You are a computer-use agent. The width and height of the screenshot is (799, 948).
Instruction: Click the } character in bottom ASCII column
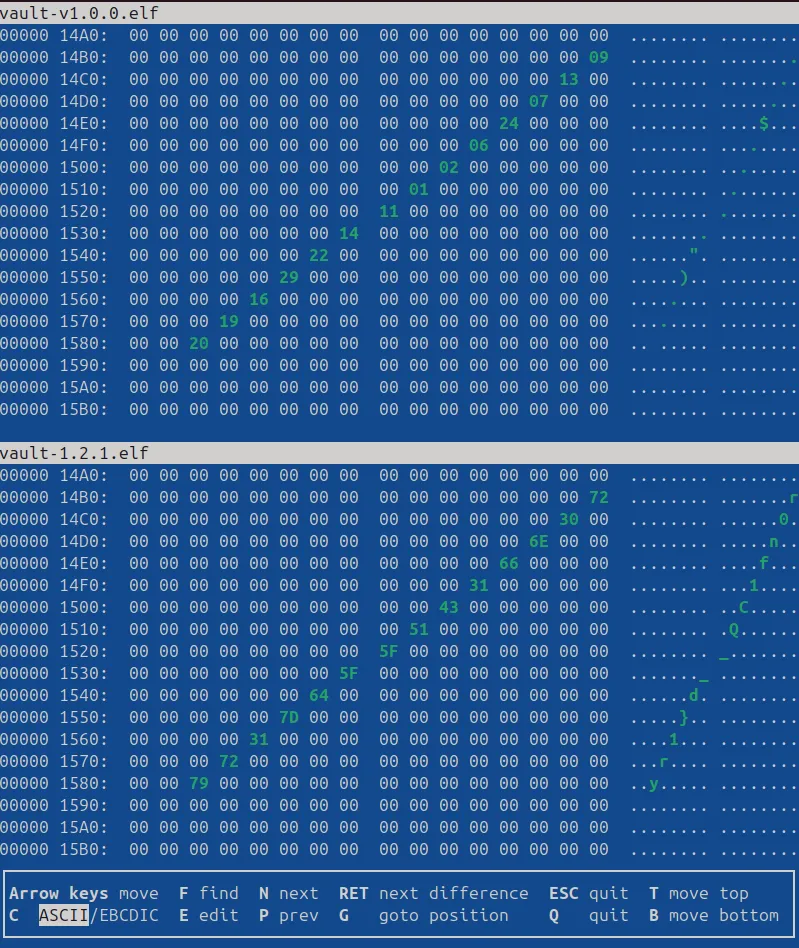coord(684,717)
